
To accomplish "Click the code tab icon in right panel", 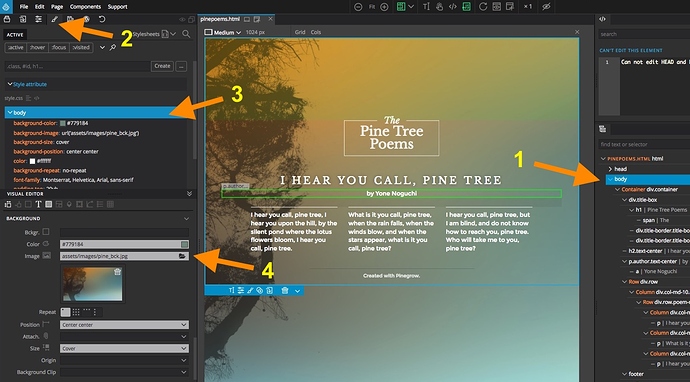I will pyautogui.click(x=602, y=19).
